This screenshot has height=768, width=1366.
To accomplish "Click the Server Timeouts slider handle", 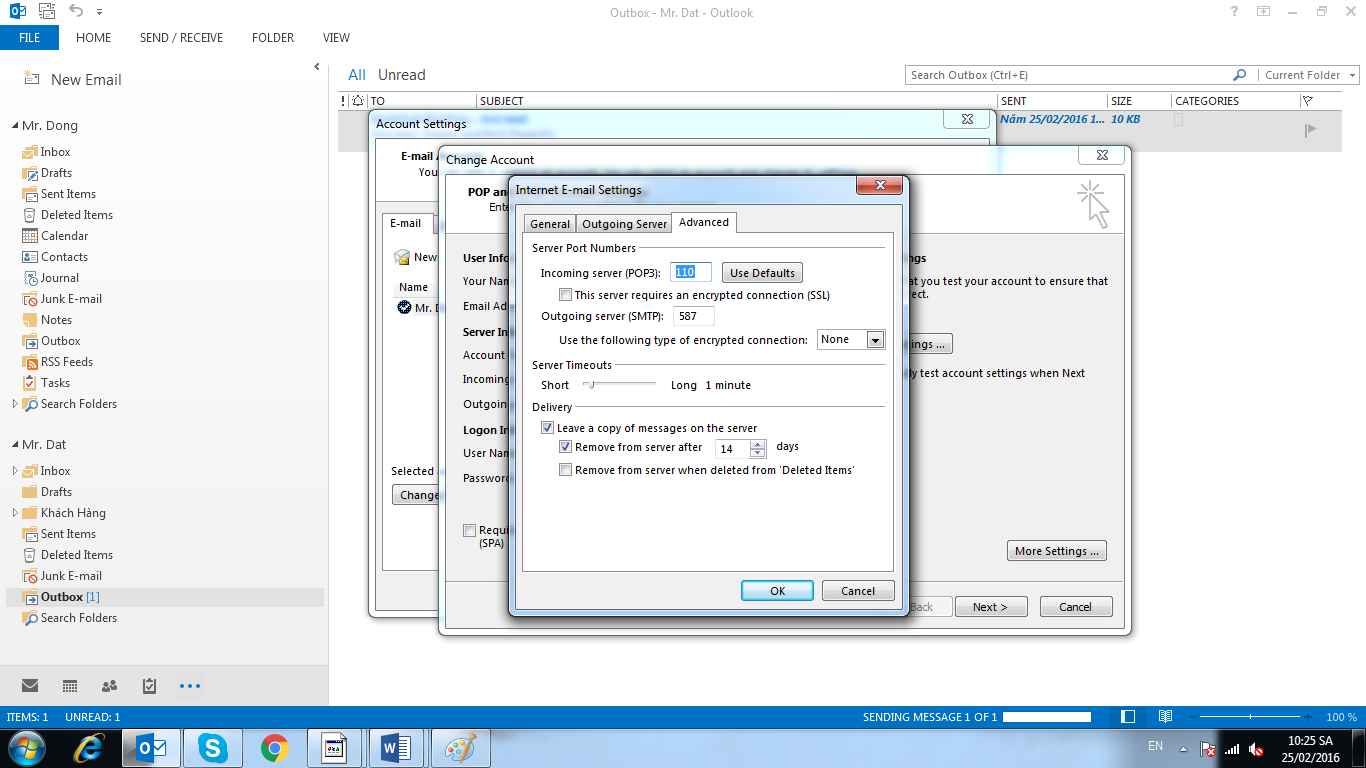I will pos(589,384).
